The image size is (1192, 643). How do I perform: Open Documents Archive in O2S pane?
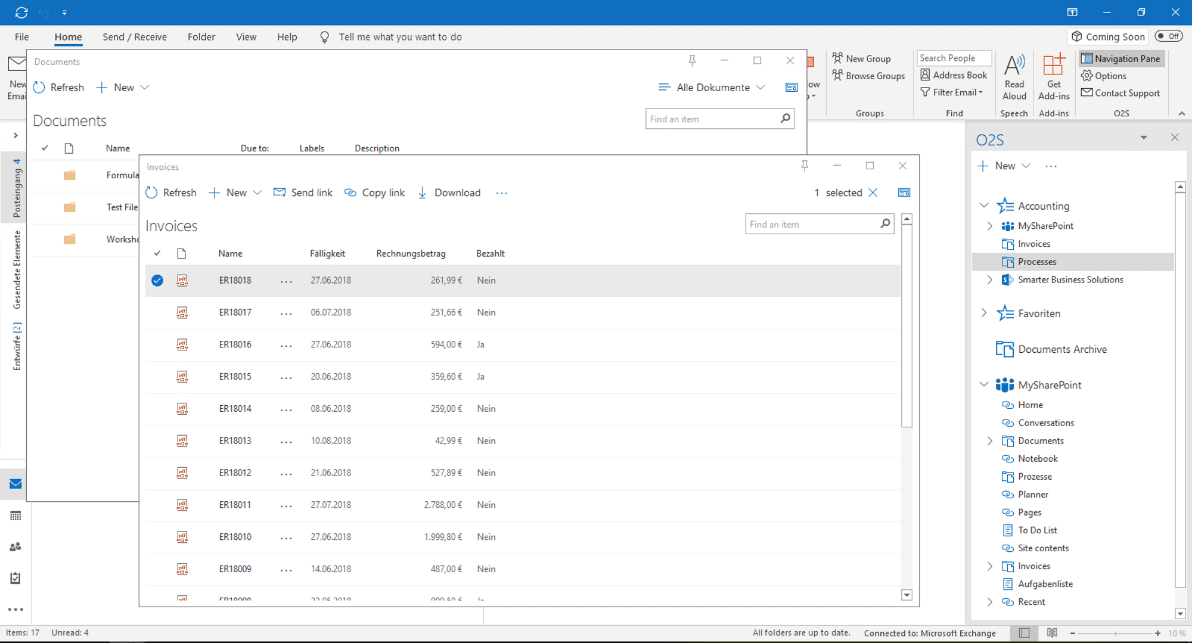(1051, 349)
